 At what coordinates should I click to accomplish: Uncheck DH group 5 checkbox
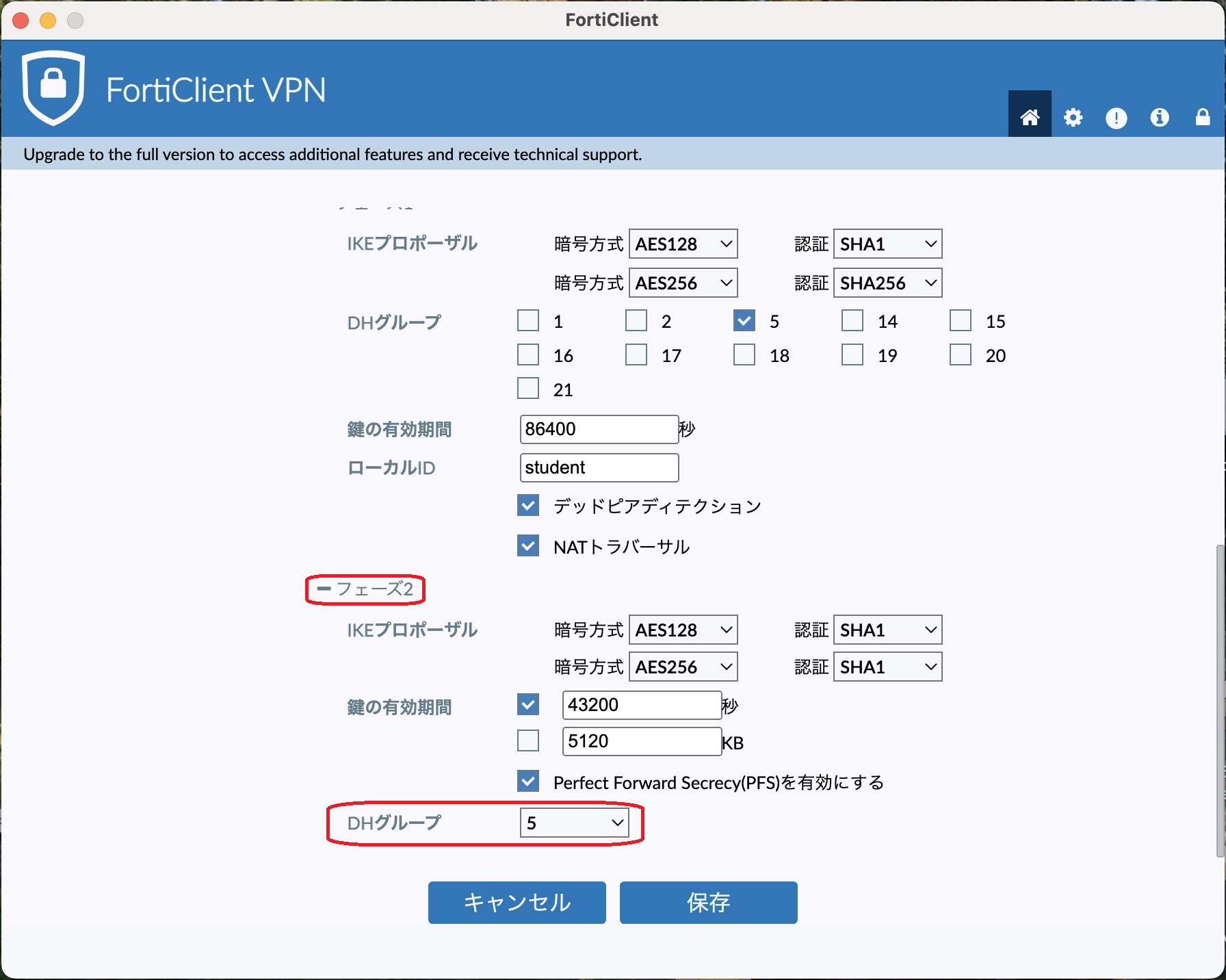coord(744,321)
